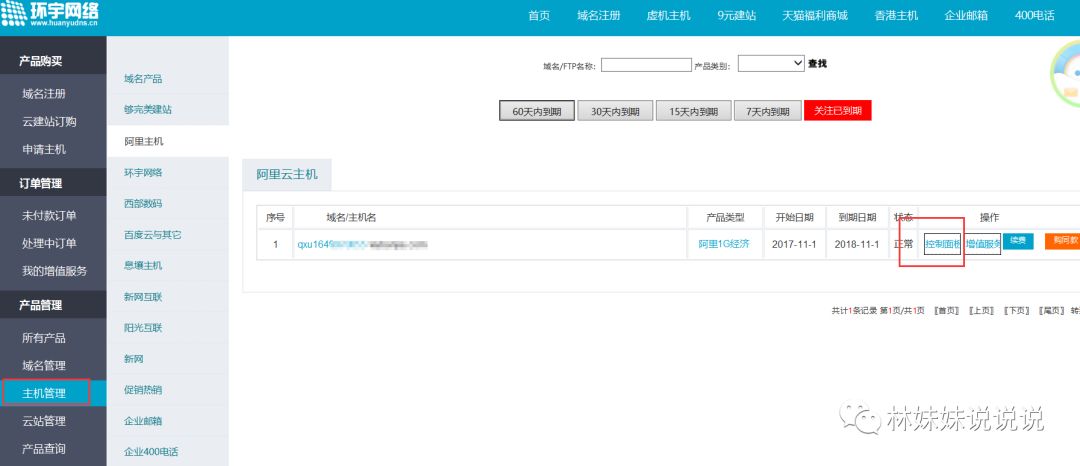Go to 首页 in pagination
This screenshot has height=466, width=1080.
click(x=946, y=311)
